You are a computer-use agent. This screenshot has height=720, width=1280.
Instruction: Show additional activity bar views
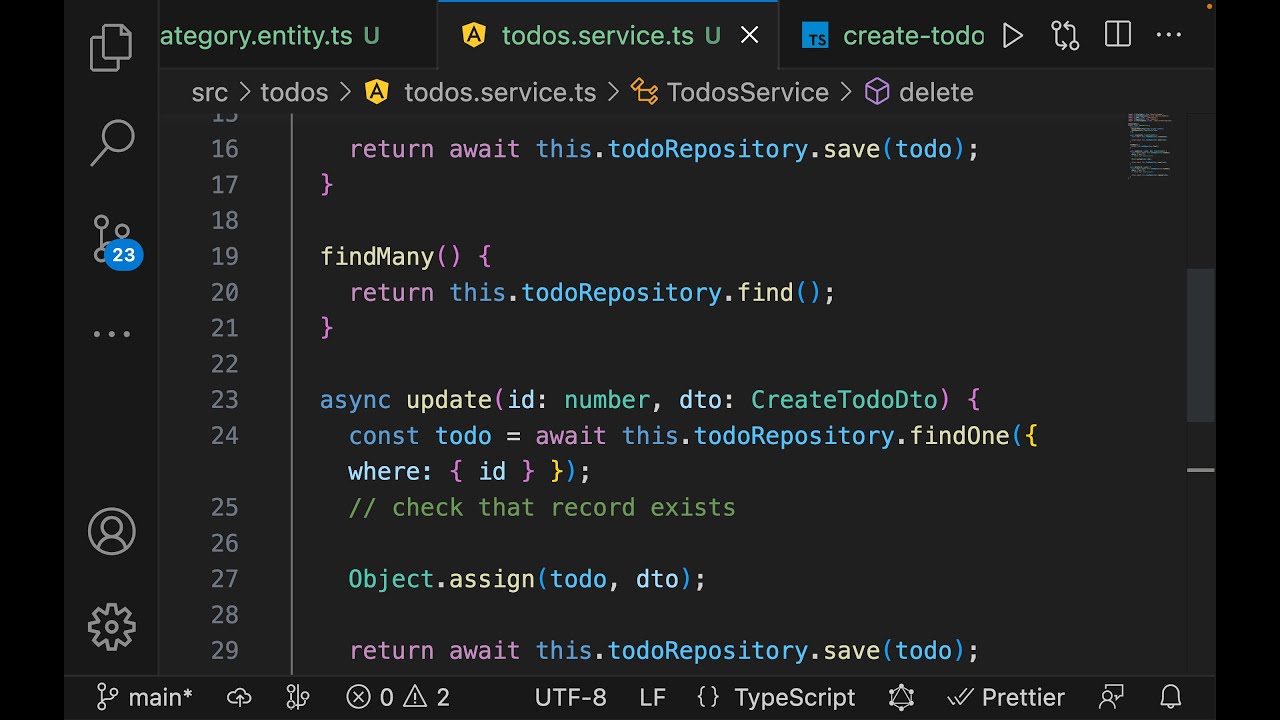point(111,334)
